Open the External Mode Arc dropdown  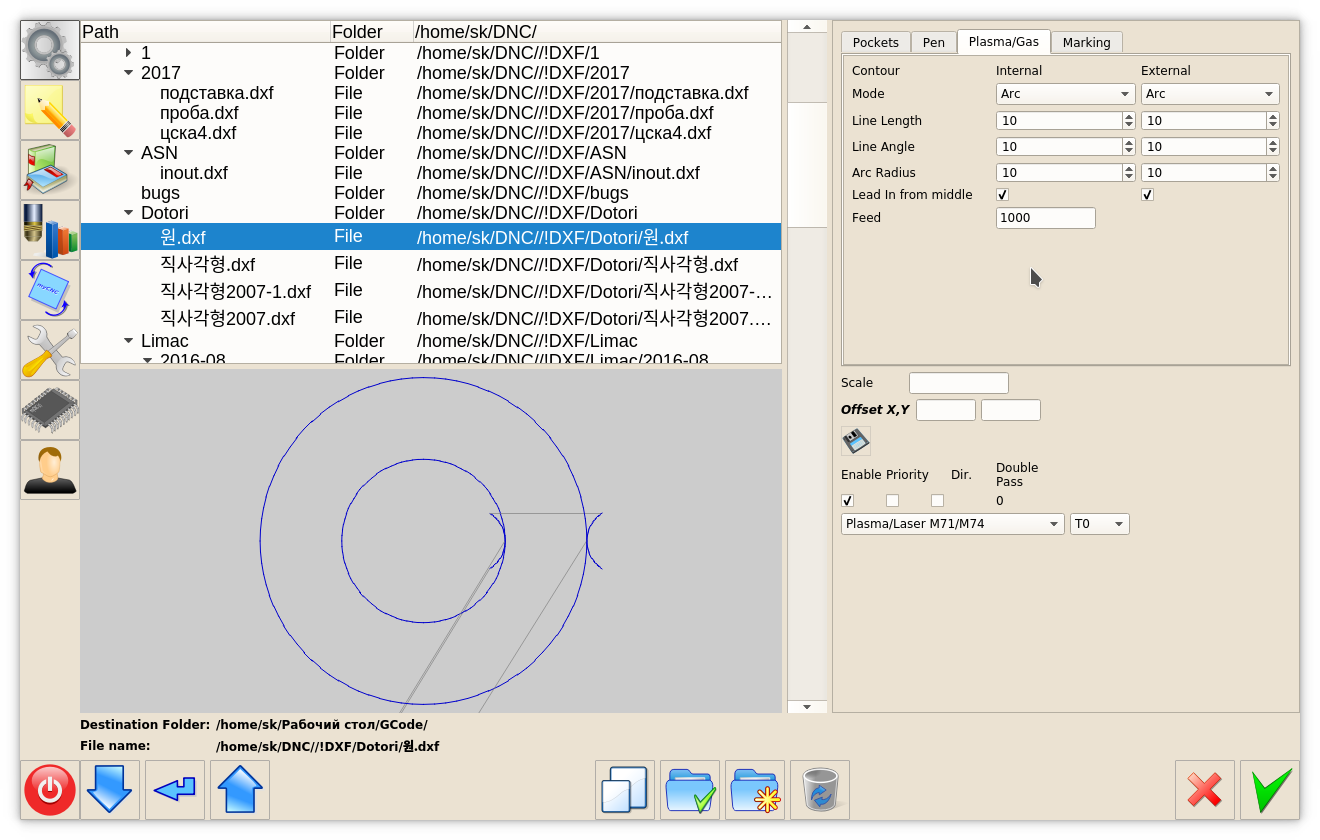tap(1210, 94)
